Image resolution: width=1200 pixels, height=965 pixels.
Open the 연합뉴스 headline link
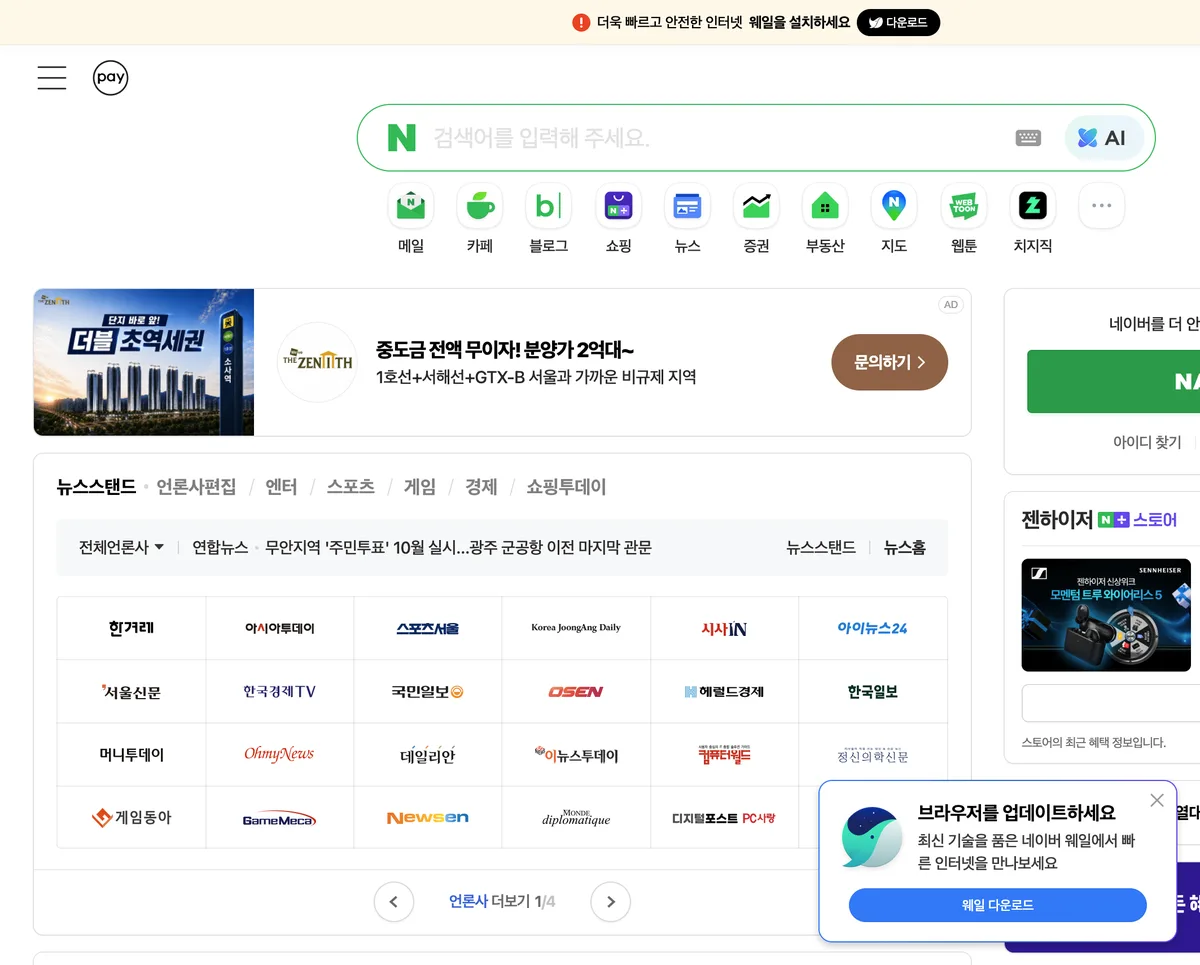tap(458, 547)
